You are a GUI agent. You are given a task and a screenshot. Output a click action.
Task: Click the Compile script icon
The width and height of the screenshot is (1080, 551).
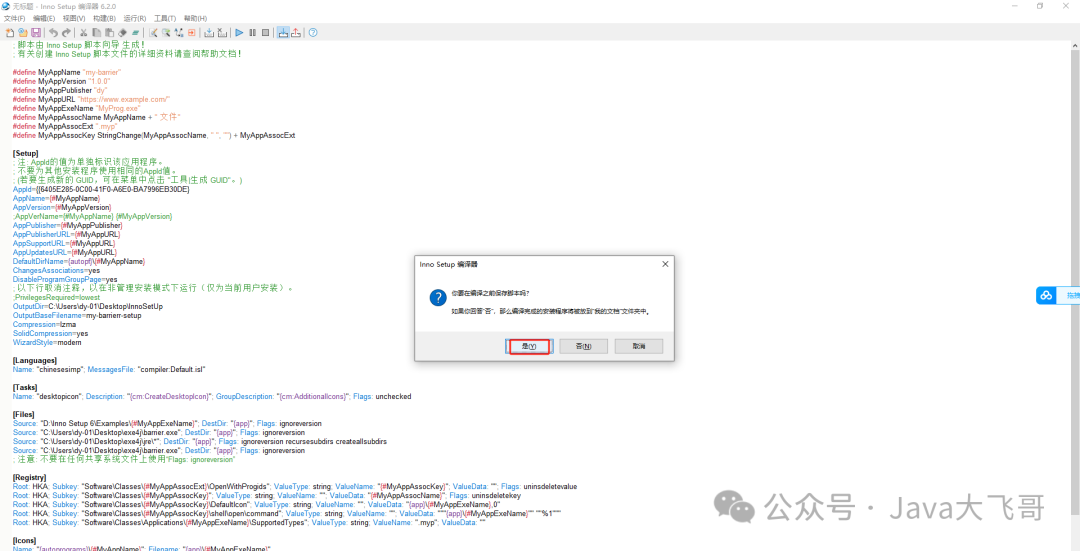(209, 32)
